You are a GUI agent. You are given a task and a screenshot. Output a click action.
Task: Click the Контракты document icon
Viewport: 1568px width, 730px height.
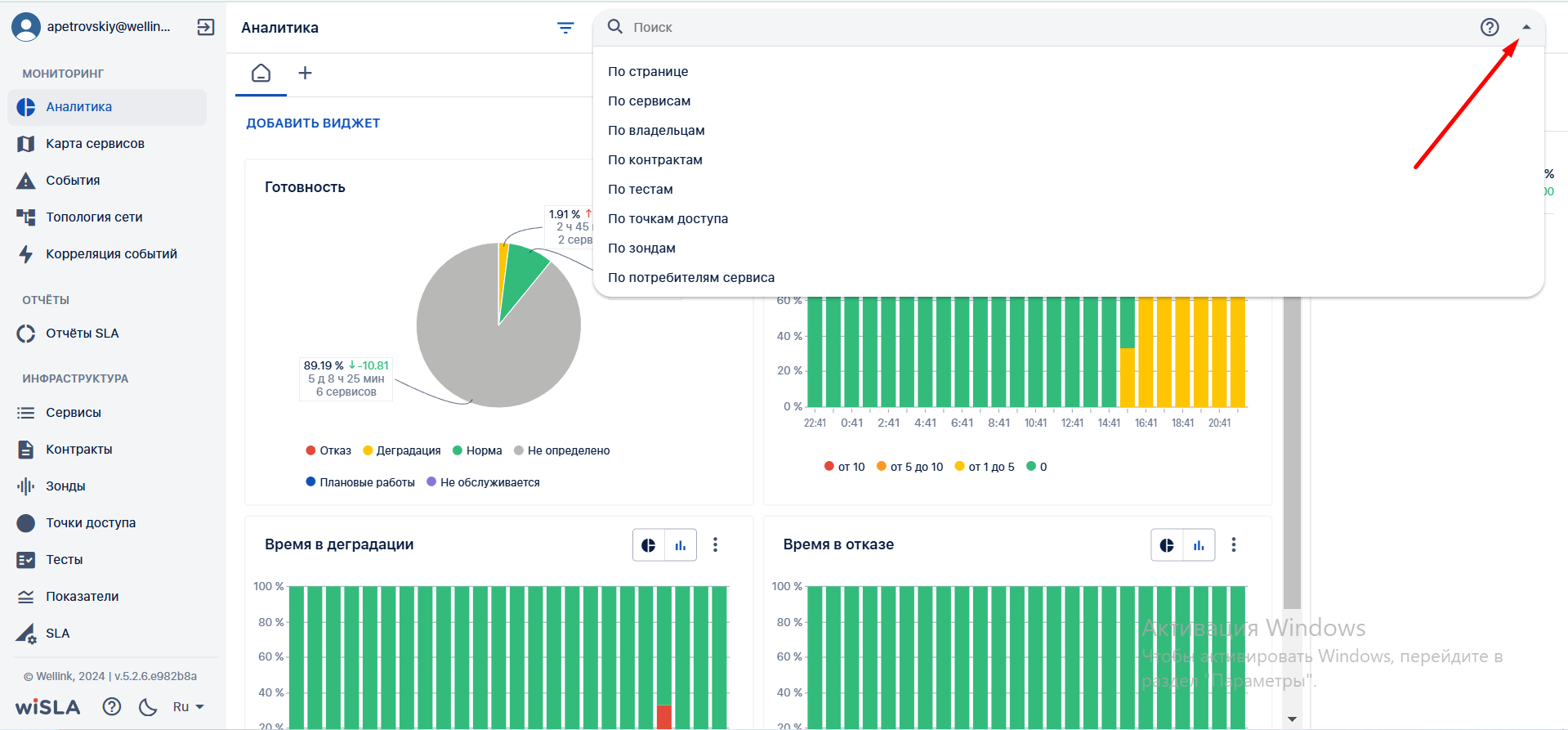(26, 450)
